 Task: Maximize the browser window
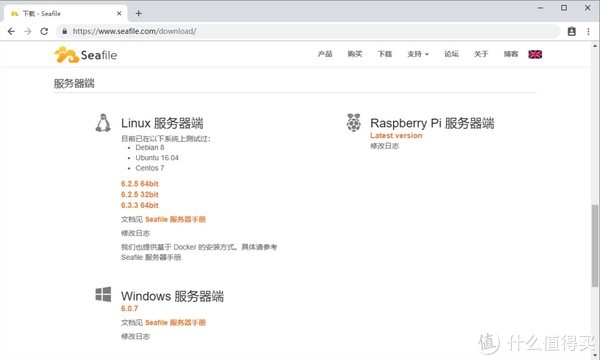pos(564,8)
